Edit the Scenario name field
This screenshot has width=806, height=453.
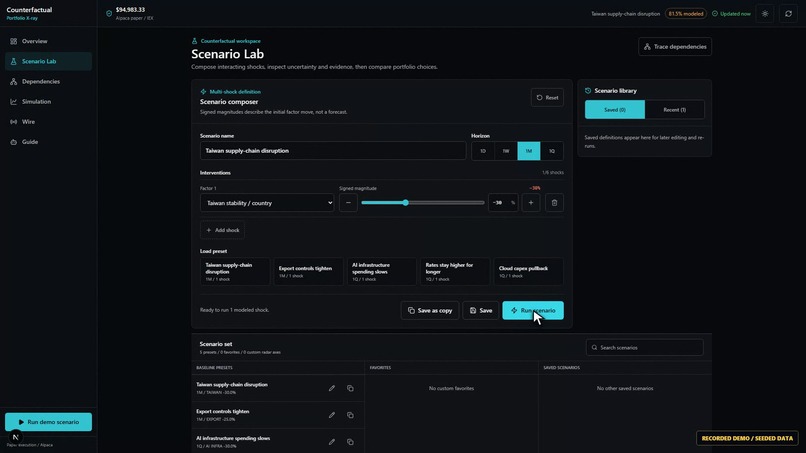click(x=333, y=151)
